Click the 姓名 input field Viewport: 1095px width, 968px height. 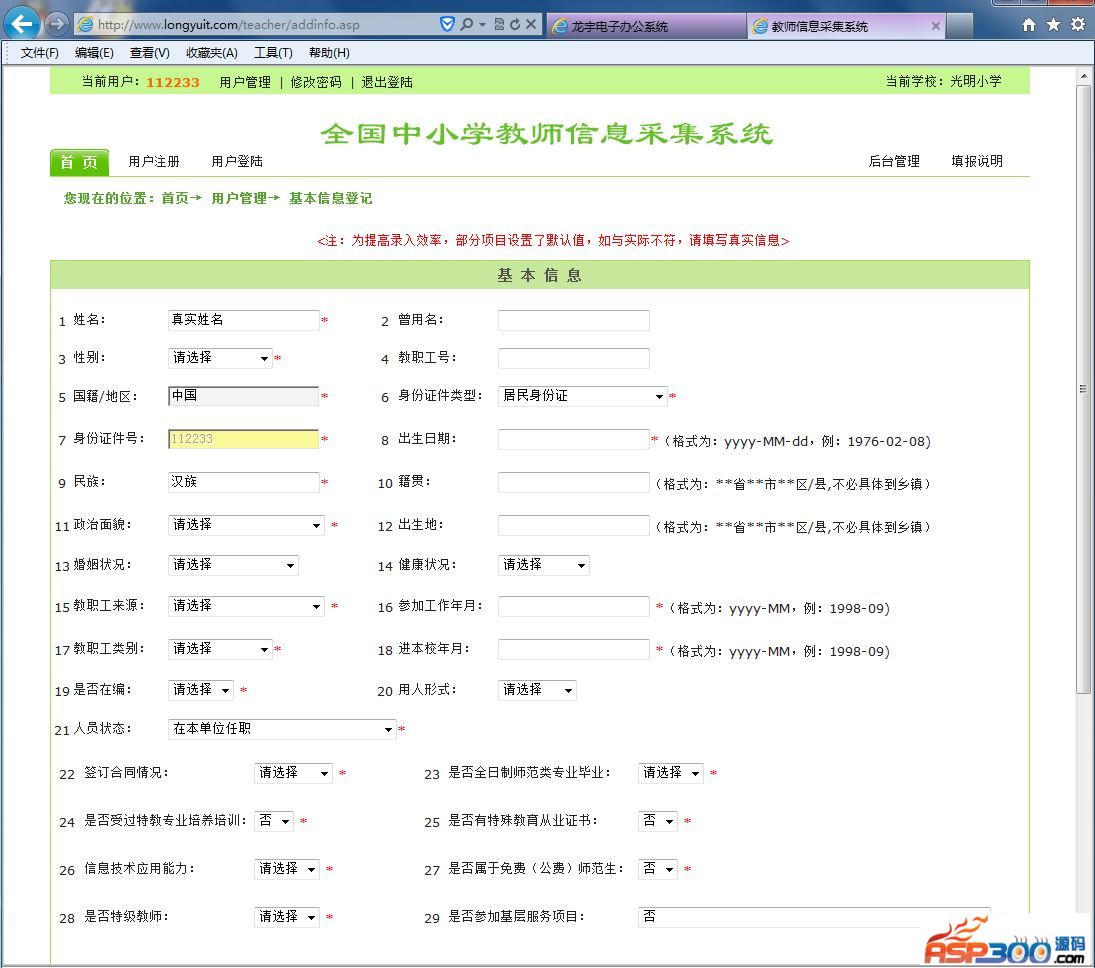tap(244, 320)
